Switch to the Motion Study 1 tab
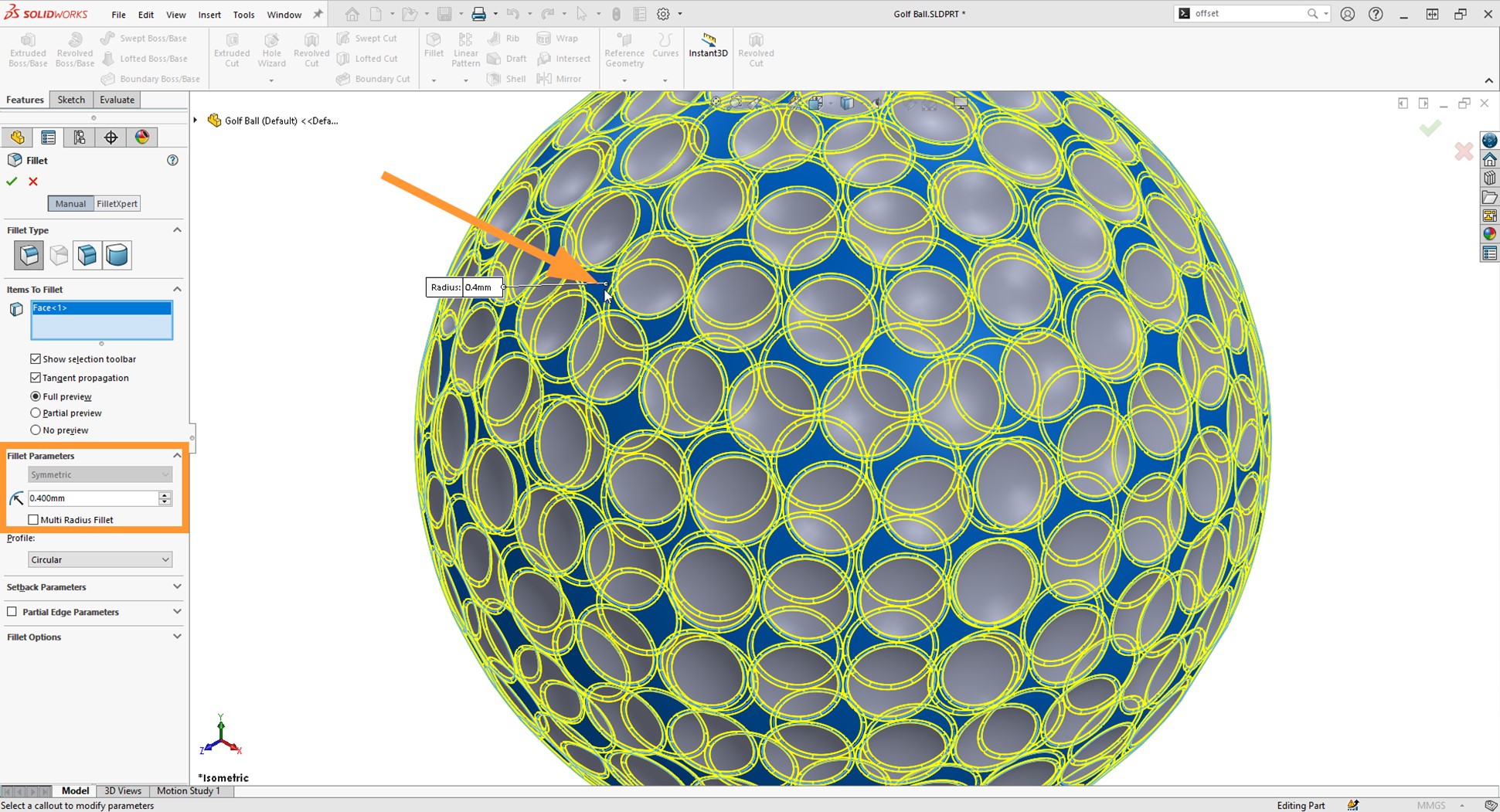 pos(189,790)
